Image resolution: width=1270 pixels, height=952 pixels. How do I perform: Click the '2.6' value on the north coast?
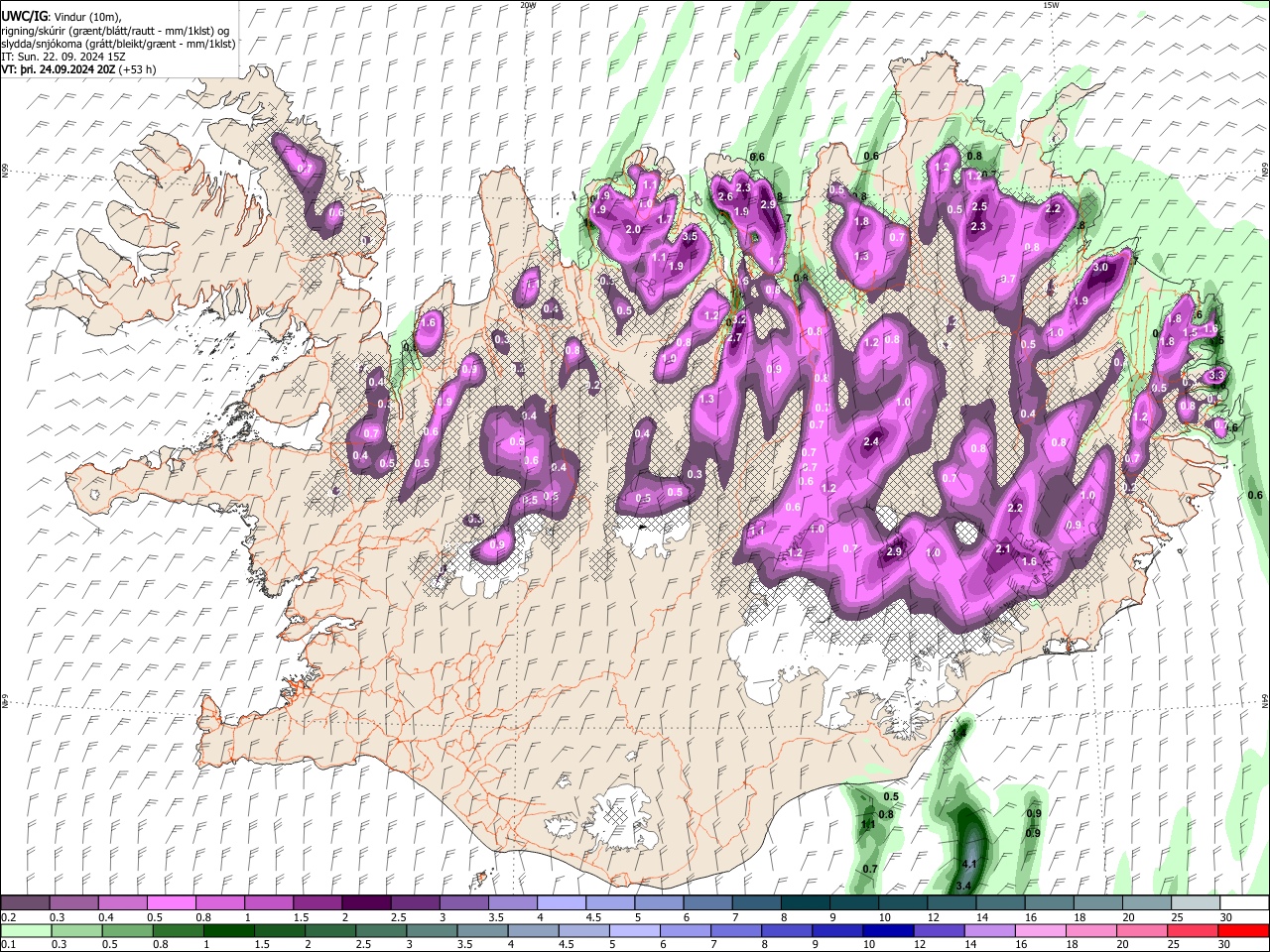pyautogui.click(x=724, y=196)
